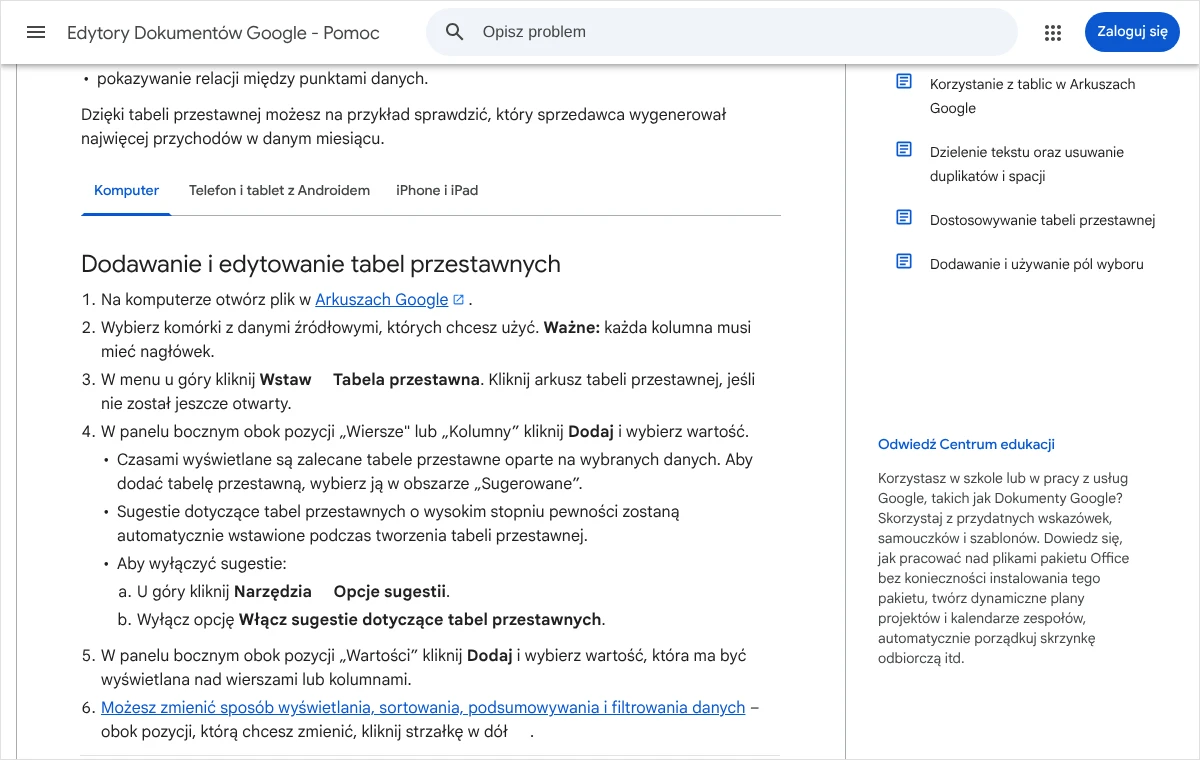Open Dzielenie tekstu oraz usuwanie duplikatów article
The height and width of the screenshot is (760, 1200).
pos(1027,164)
